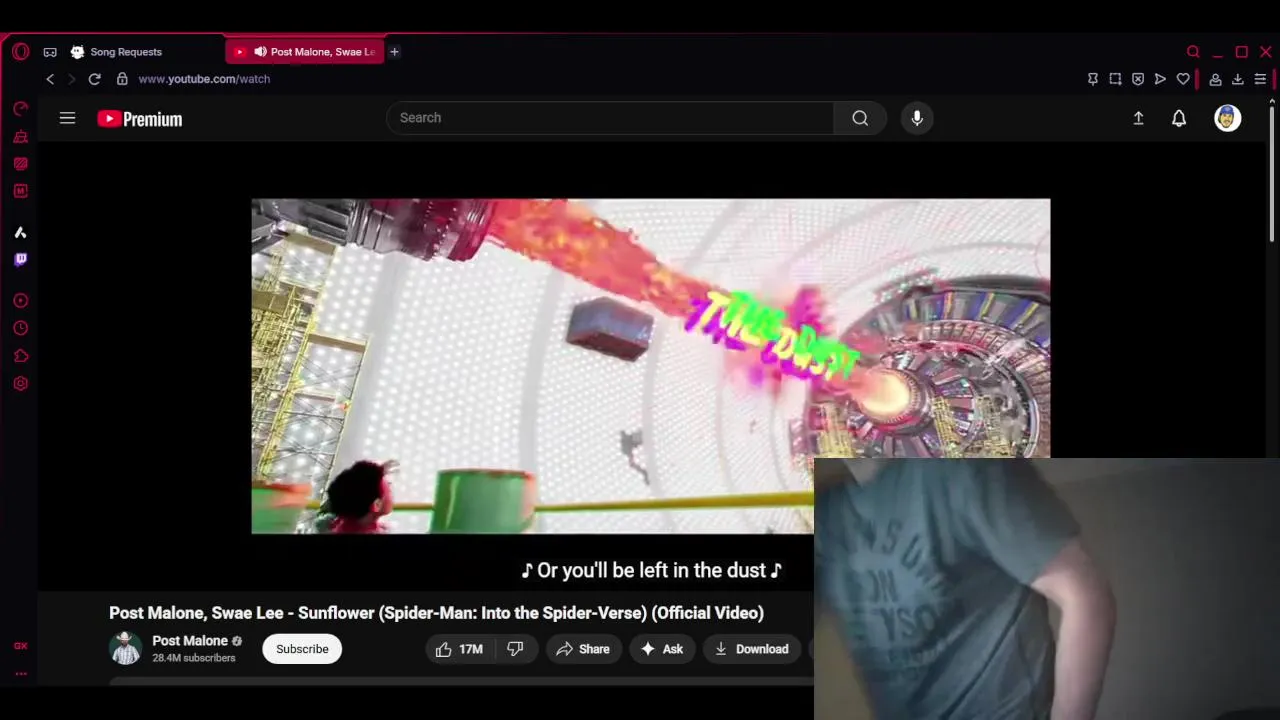Start voice search with microphone
Viewport: 1280px width, 720px height.
coord(917,118)
